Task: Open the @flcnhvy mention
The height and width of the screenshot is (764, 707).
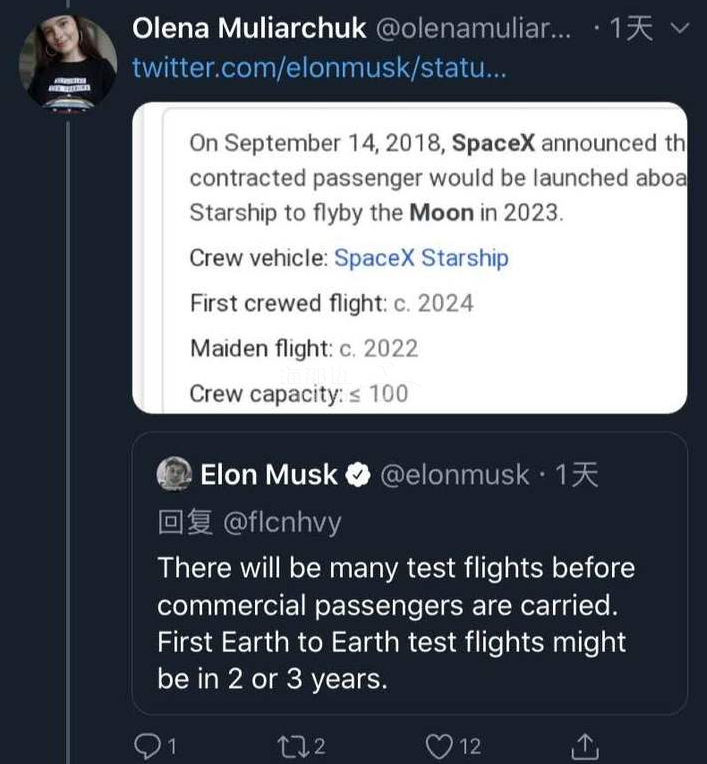Action: (x=282, y=523)
